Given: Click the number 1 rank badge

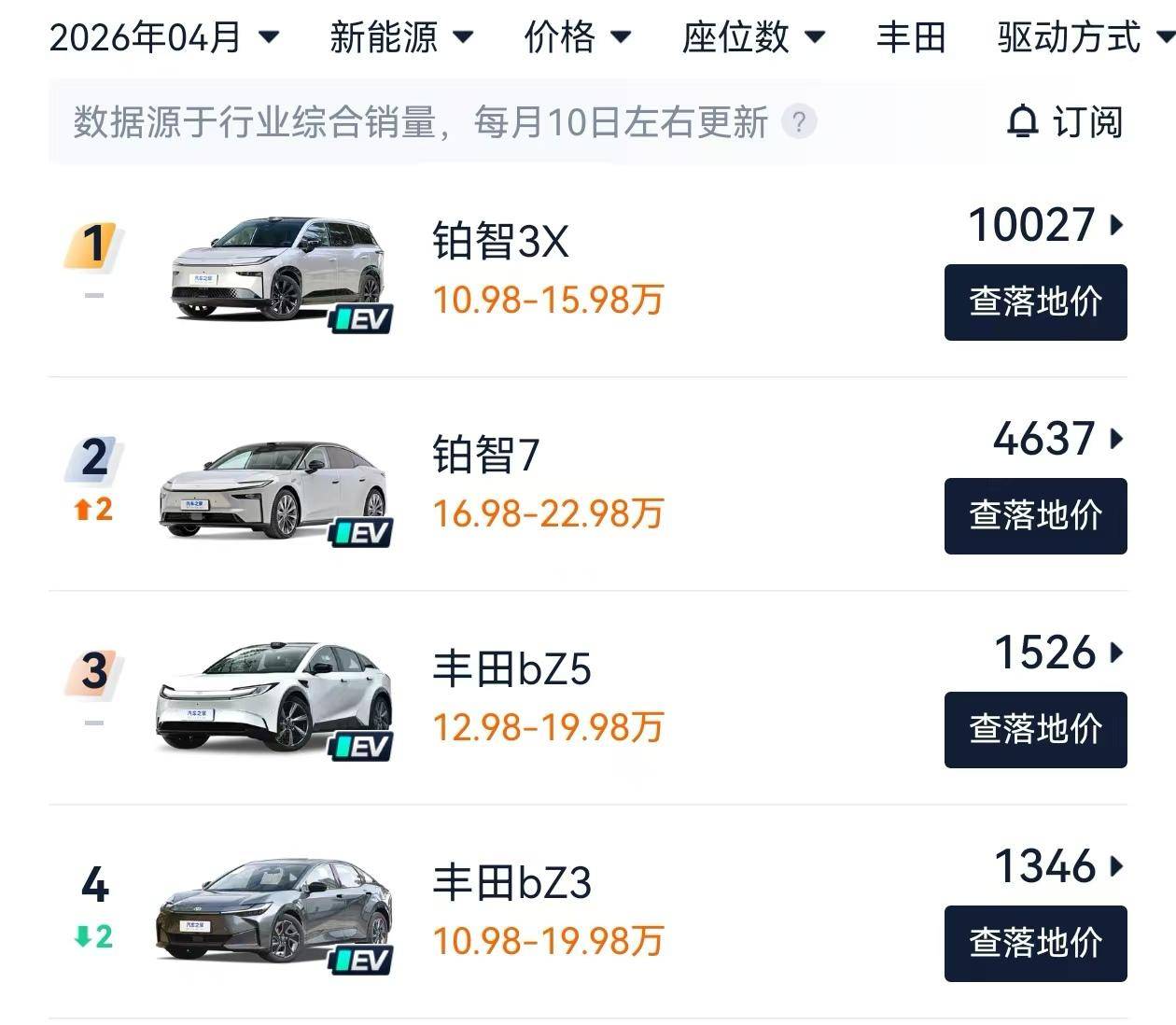Looking at the screenshot, I should click(x=92, y=246).
